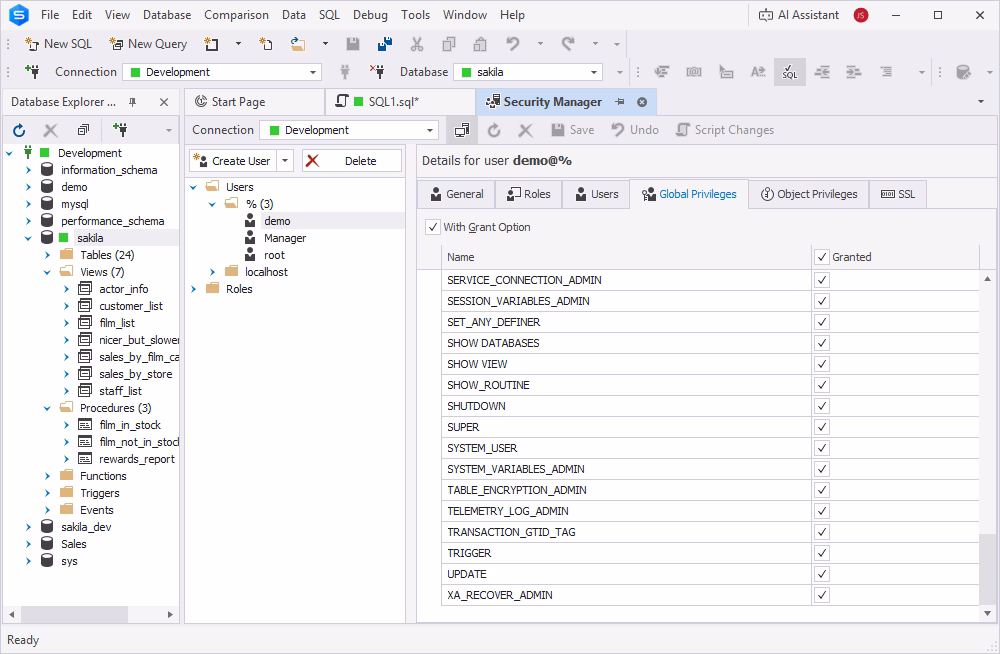
Task: Click the Create User button
Action: (233, 161)
